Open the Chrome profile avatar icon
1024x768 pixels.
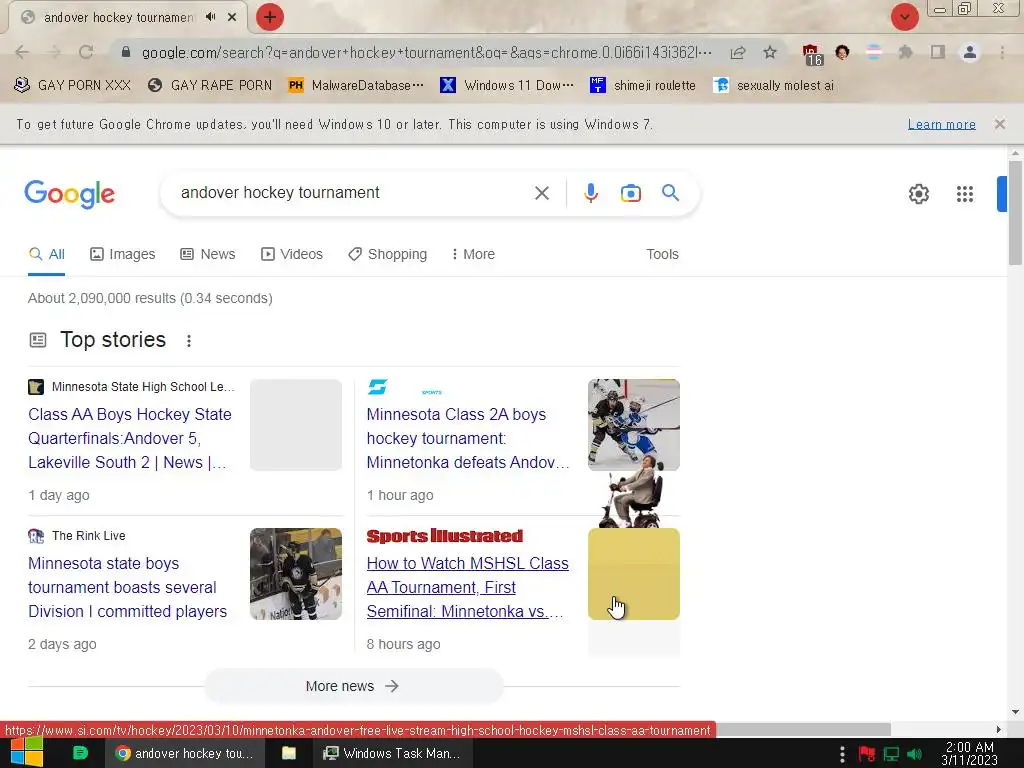970,52
